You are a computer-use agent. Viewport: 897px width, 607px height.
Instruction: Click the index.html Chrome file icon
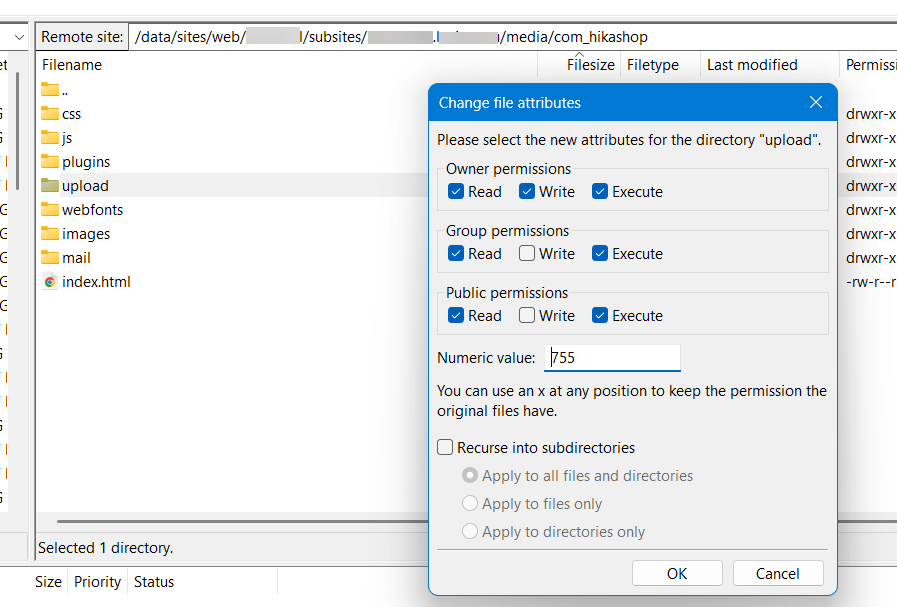coord(50,282)
